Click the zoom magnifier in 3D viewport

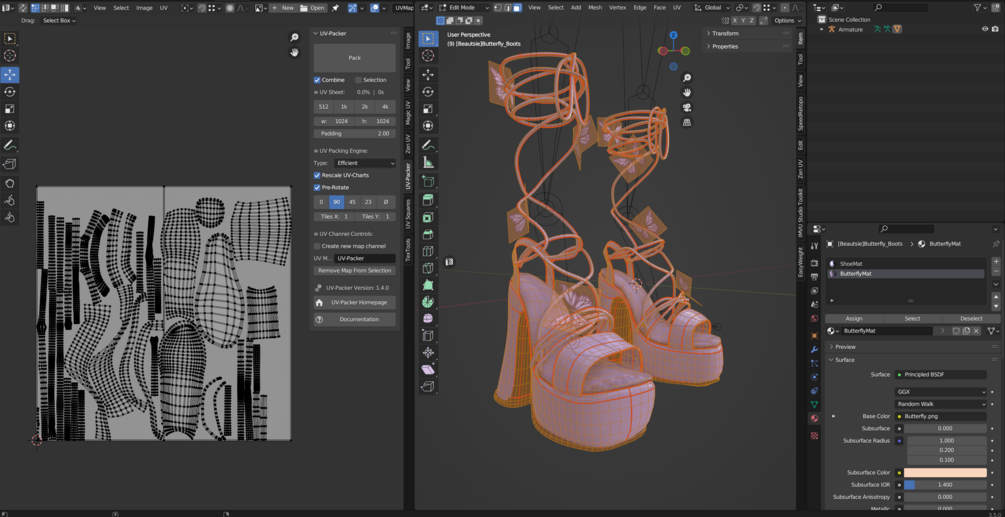[686, 78]
